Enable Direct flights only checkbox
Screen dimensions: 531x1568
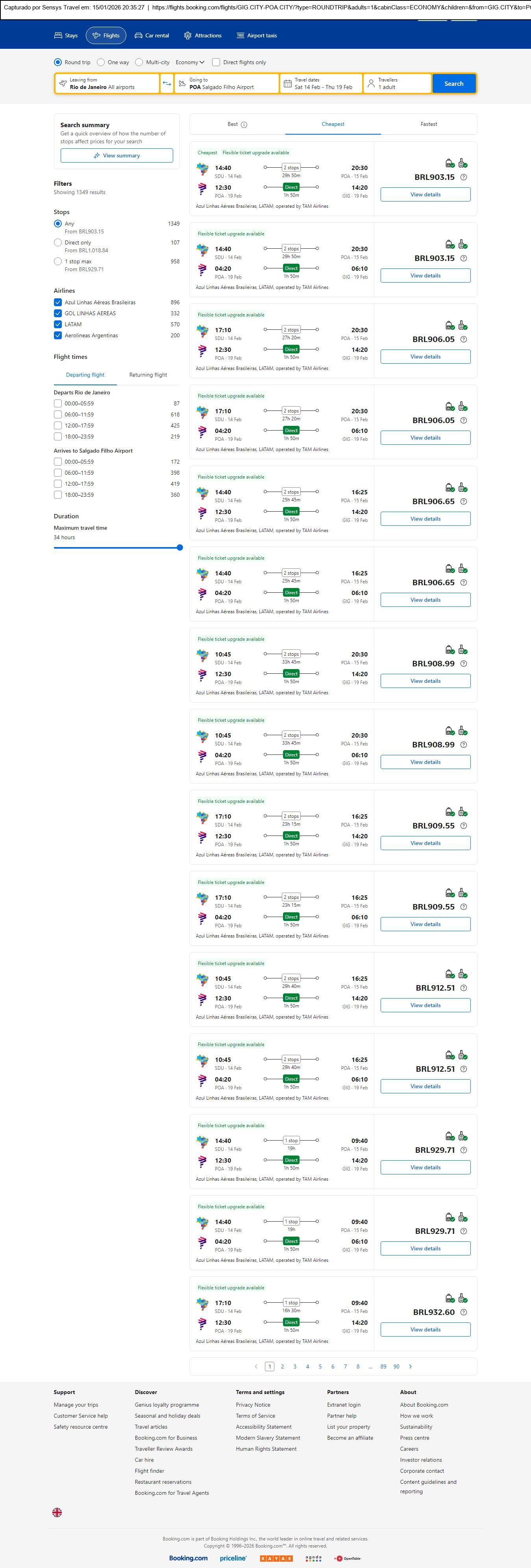(216, 62)
